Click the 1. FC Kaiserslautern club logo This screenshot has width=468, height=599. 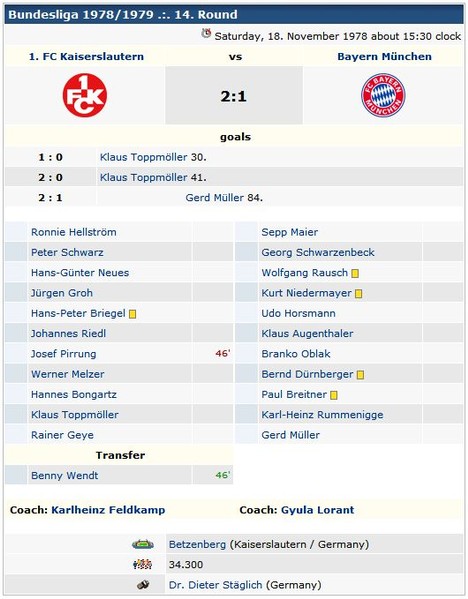(x=85, y=95)
